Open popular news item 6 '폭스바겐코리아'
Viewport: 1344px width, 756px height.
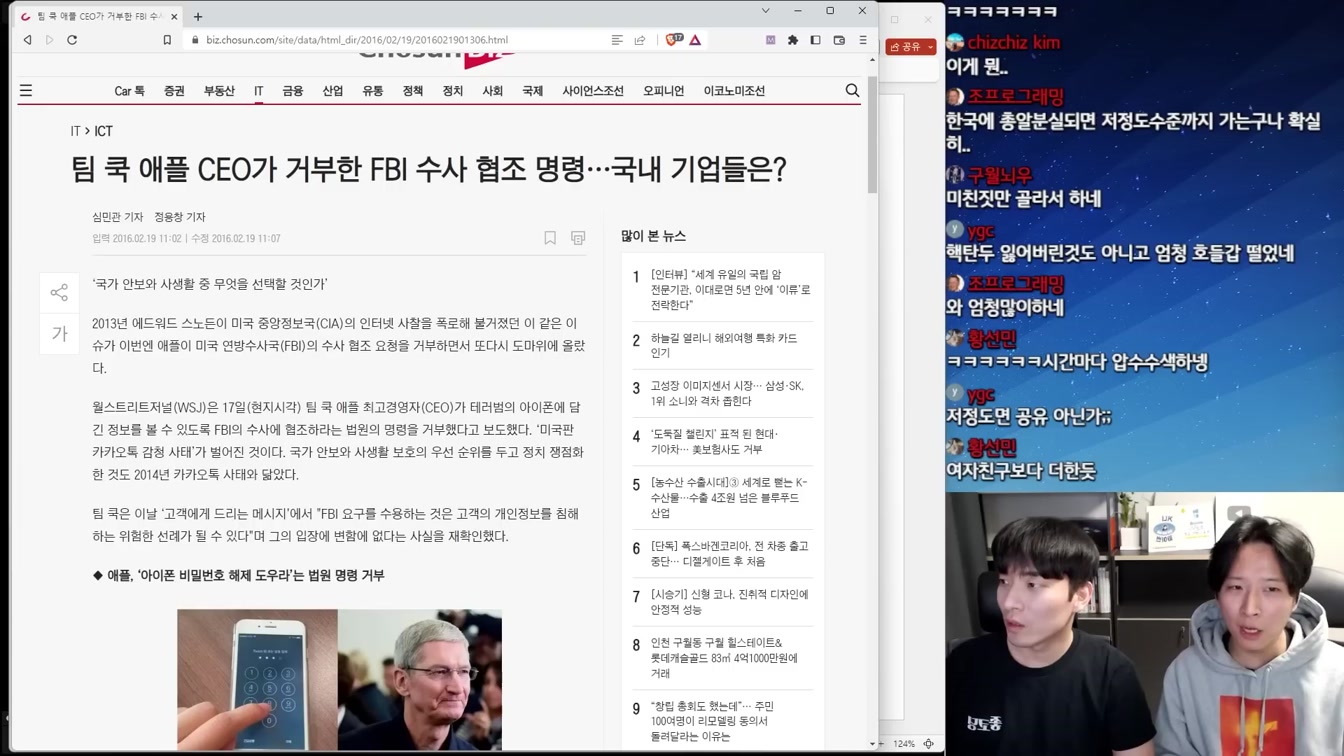(x=729, y=553)
